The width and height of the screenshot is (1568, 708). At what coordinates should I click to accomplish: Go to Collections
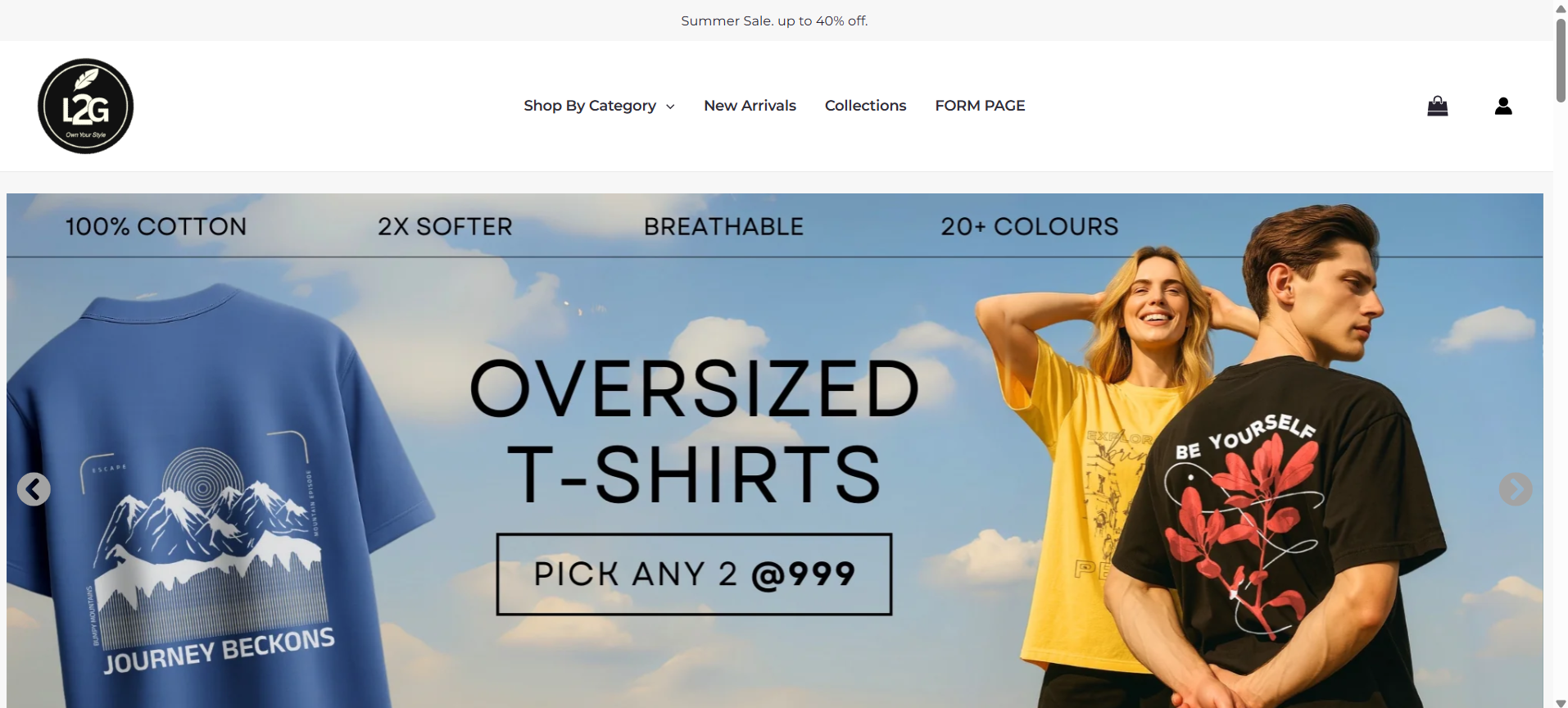865,106
